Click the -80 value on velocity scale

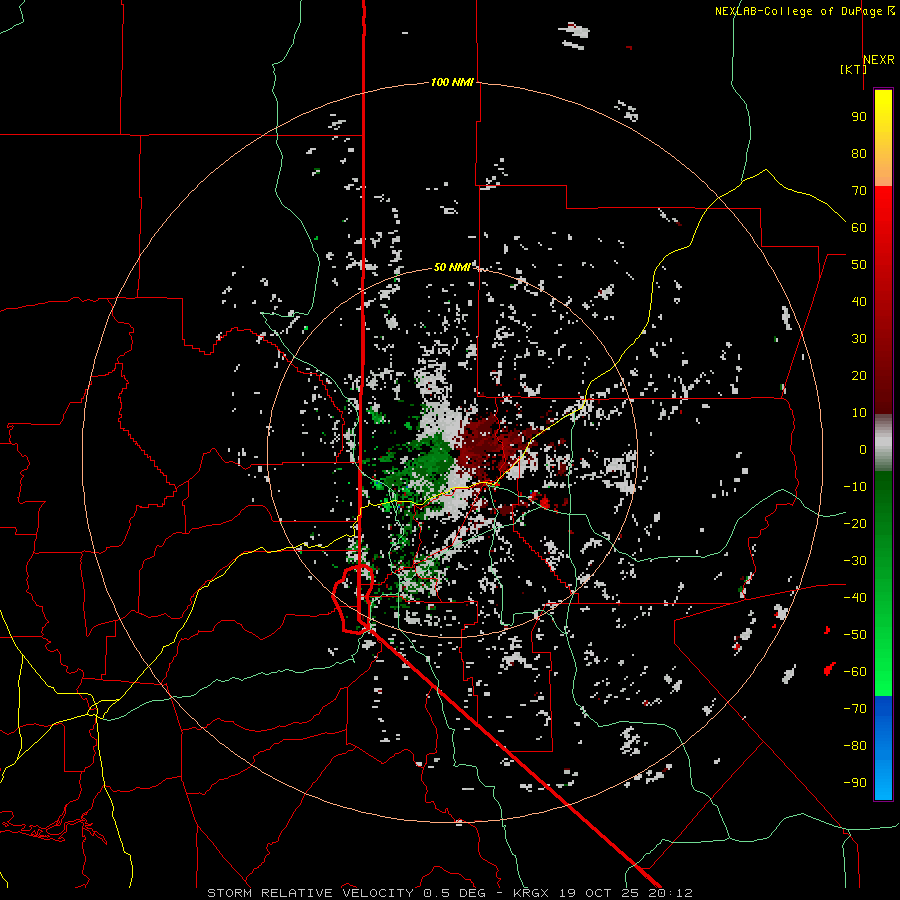coord(855,746)
